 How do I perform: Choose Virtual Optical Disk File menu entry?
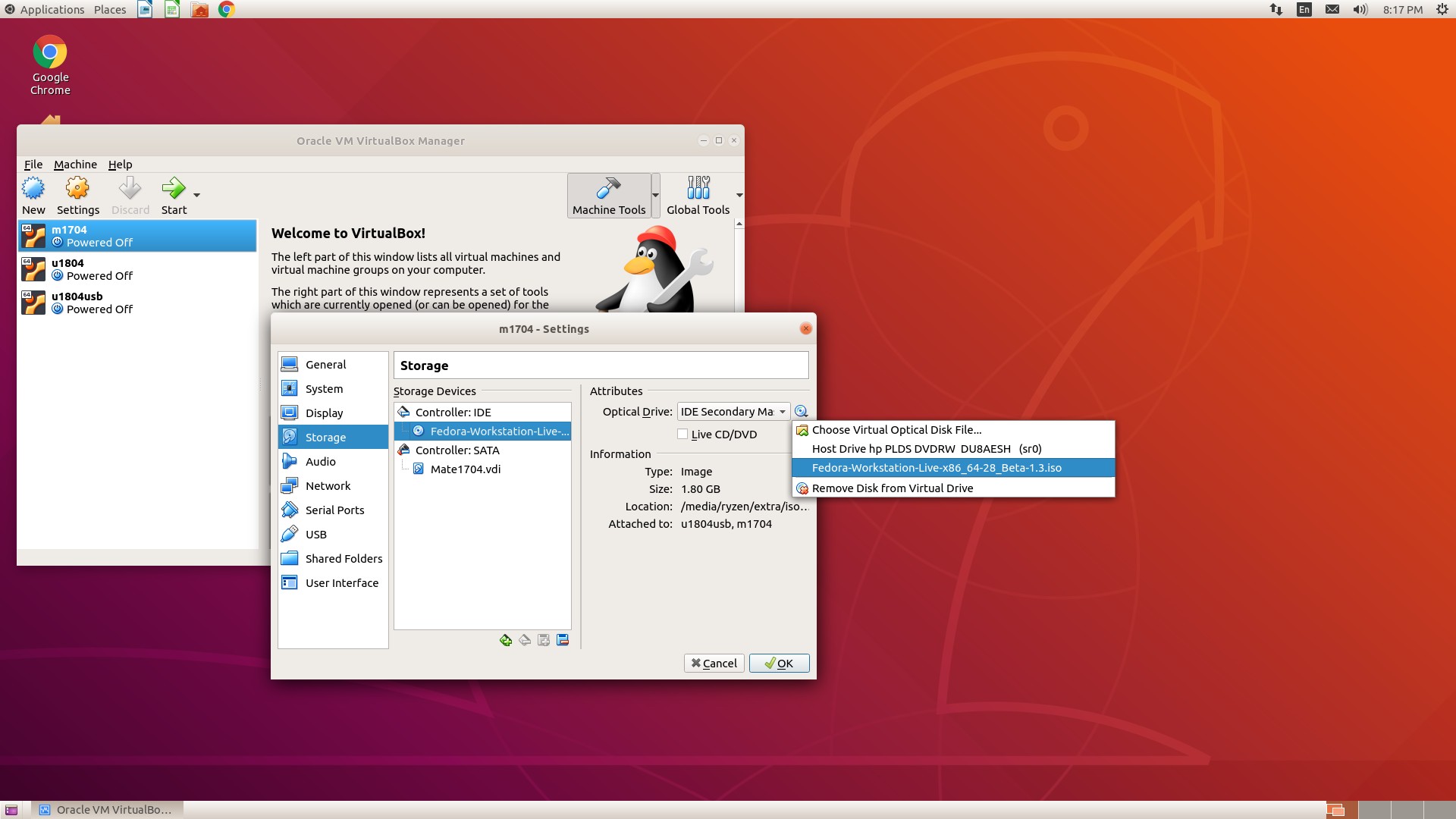pyautogui.click(x=953, y=430)
